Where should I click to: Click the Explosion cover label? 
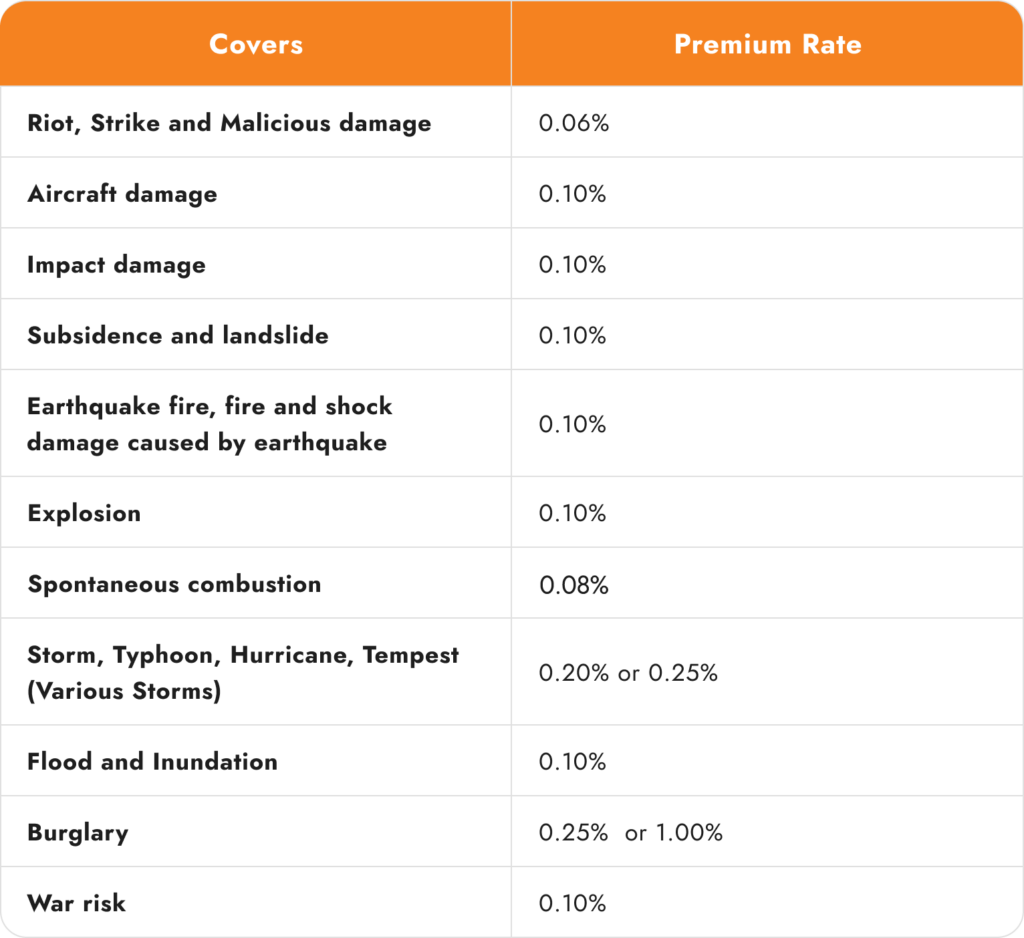[84, 513]
